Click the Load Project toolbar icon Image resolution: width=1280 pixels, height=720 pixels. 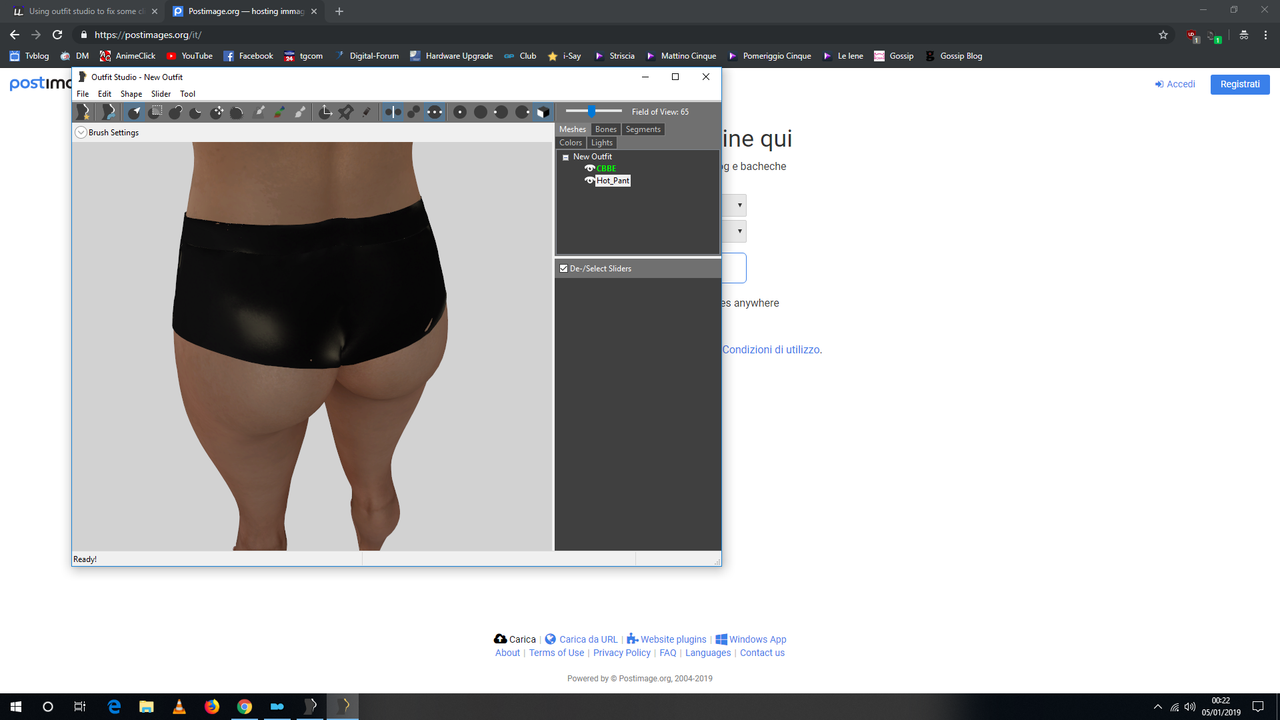point(108,112)
